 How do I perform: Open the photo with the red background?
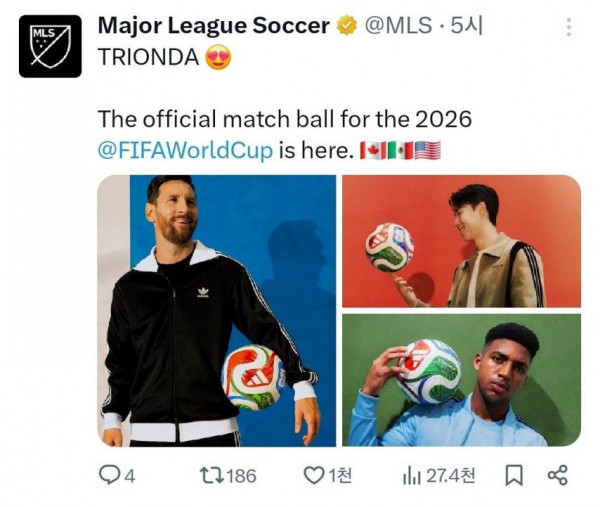click(461, 241)
